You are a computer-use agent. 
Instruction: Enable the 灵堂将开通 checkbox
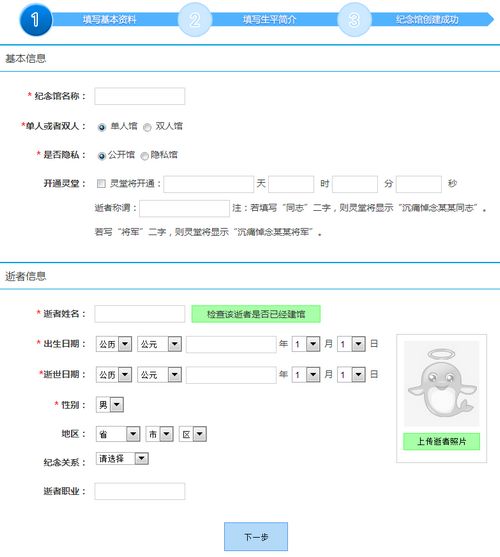[101, 184]
